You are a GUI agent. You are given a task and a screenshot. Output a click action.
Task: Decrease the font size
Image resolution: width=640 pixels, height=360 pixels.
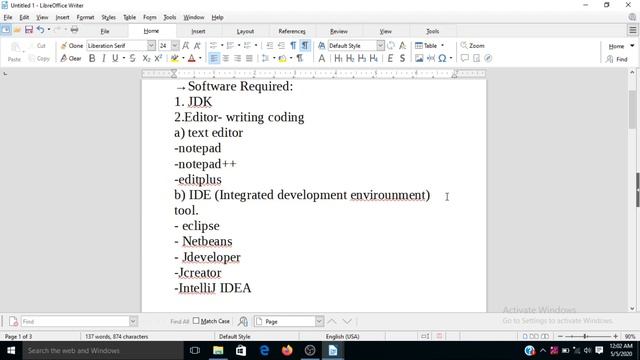pos(197,46)
